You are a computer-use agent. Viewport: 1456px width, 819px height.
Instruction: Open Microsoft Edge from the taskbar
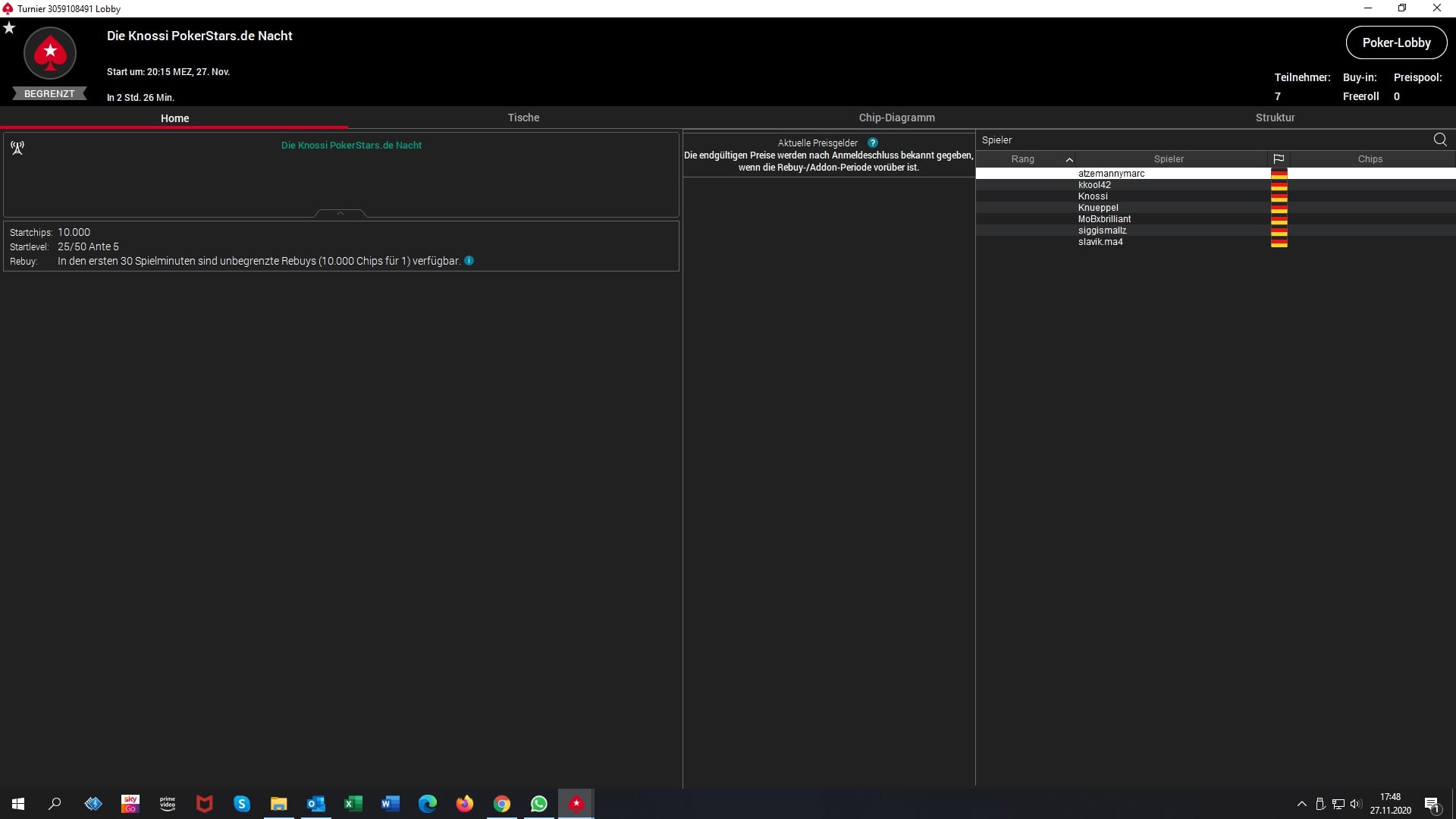[x=428, y=804]
